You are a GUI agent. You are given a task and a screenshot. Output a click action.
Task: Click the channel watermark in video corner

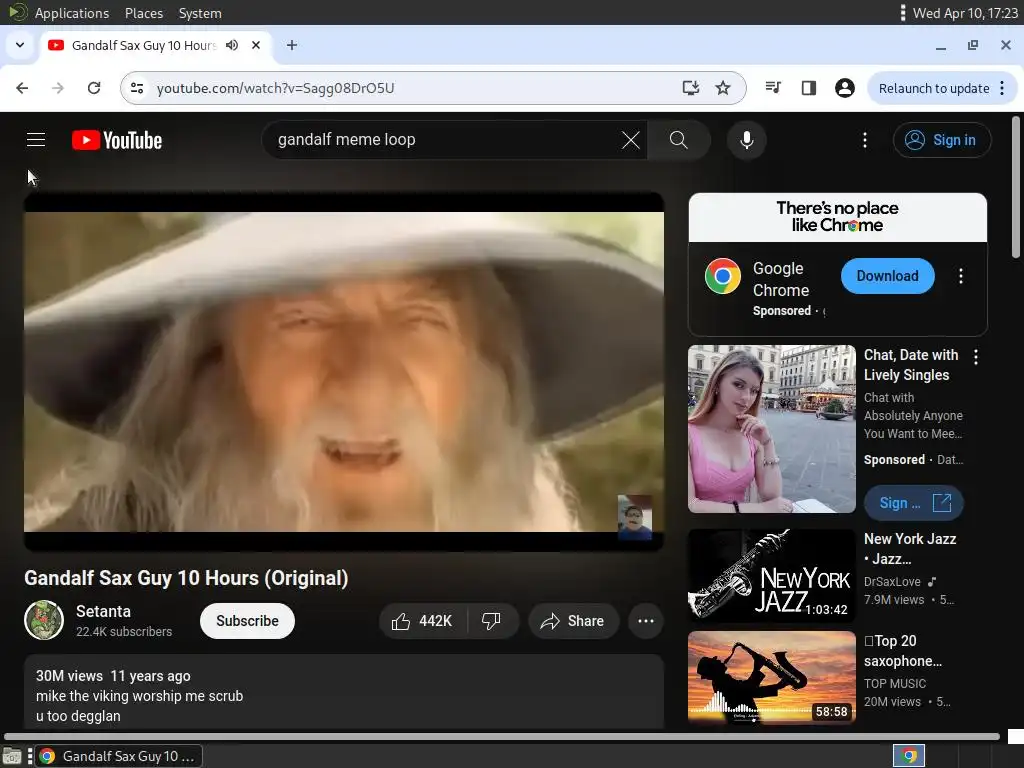(635, 517)
